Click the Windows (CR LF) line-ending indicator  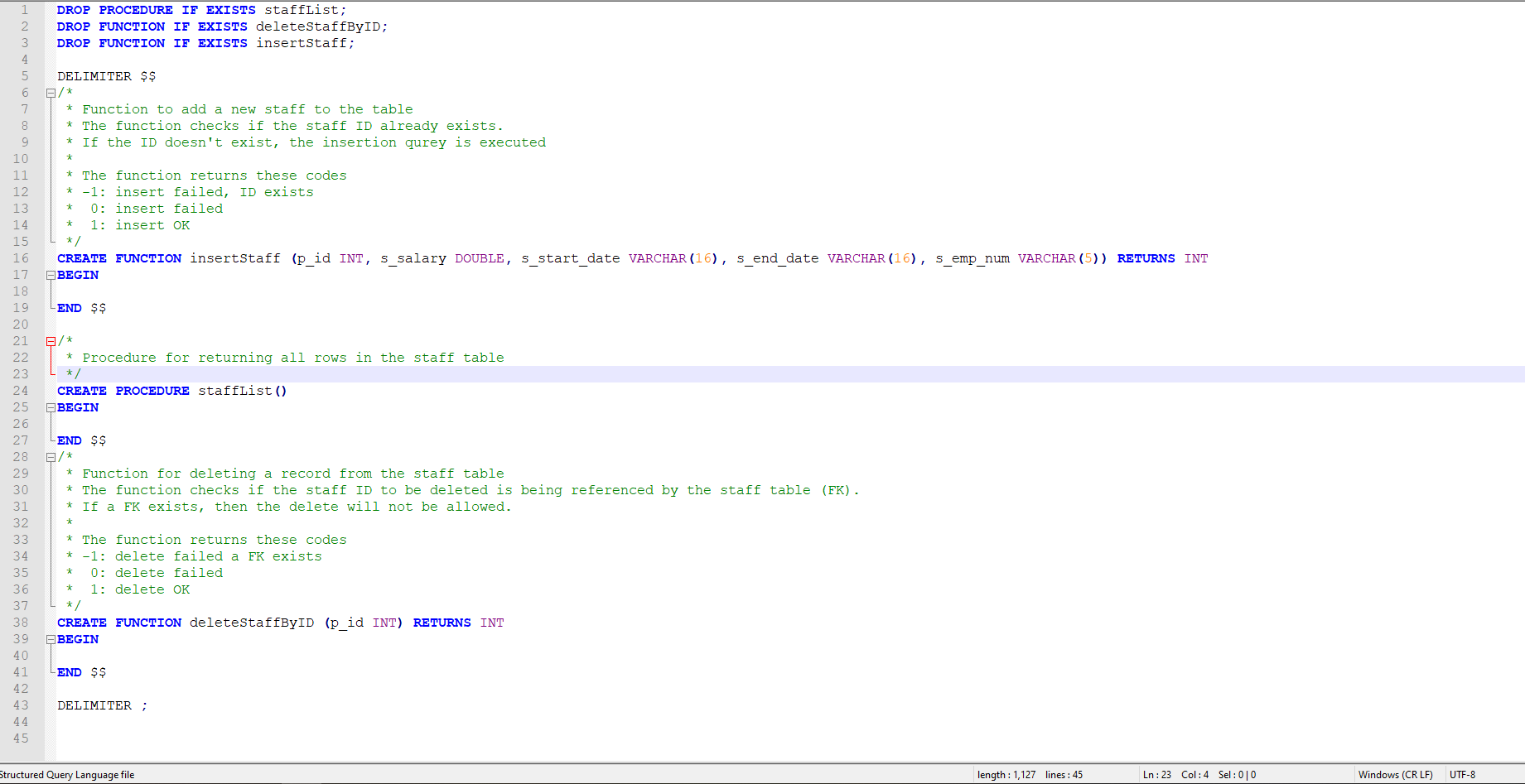[1397, 774]
